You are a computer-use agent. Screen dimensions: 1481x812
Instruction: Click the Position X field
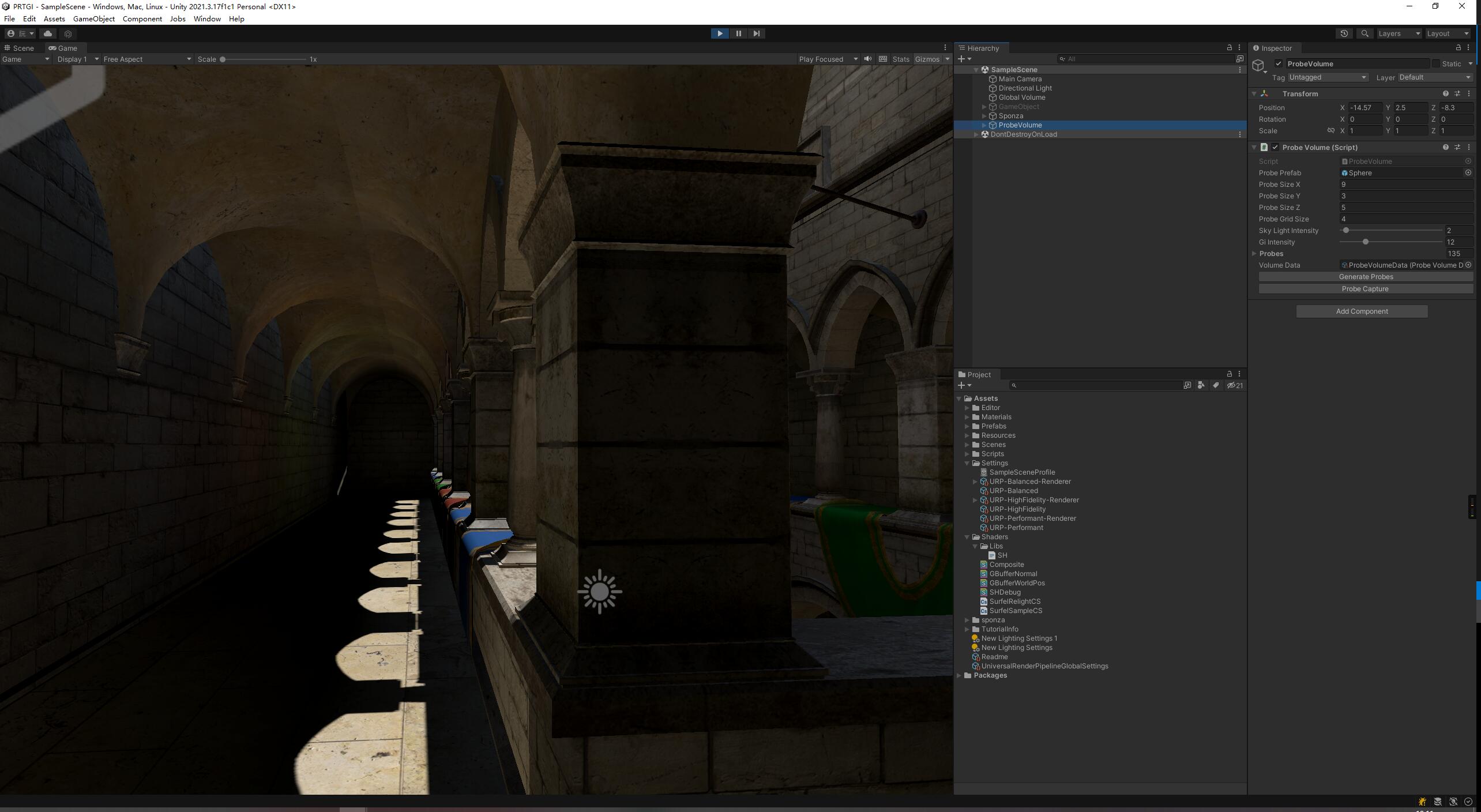1365,108
